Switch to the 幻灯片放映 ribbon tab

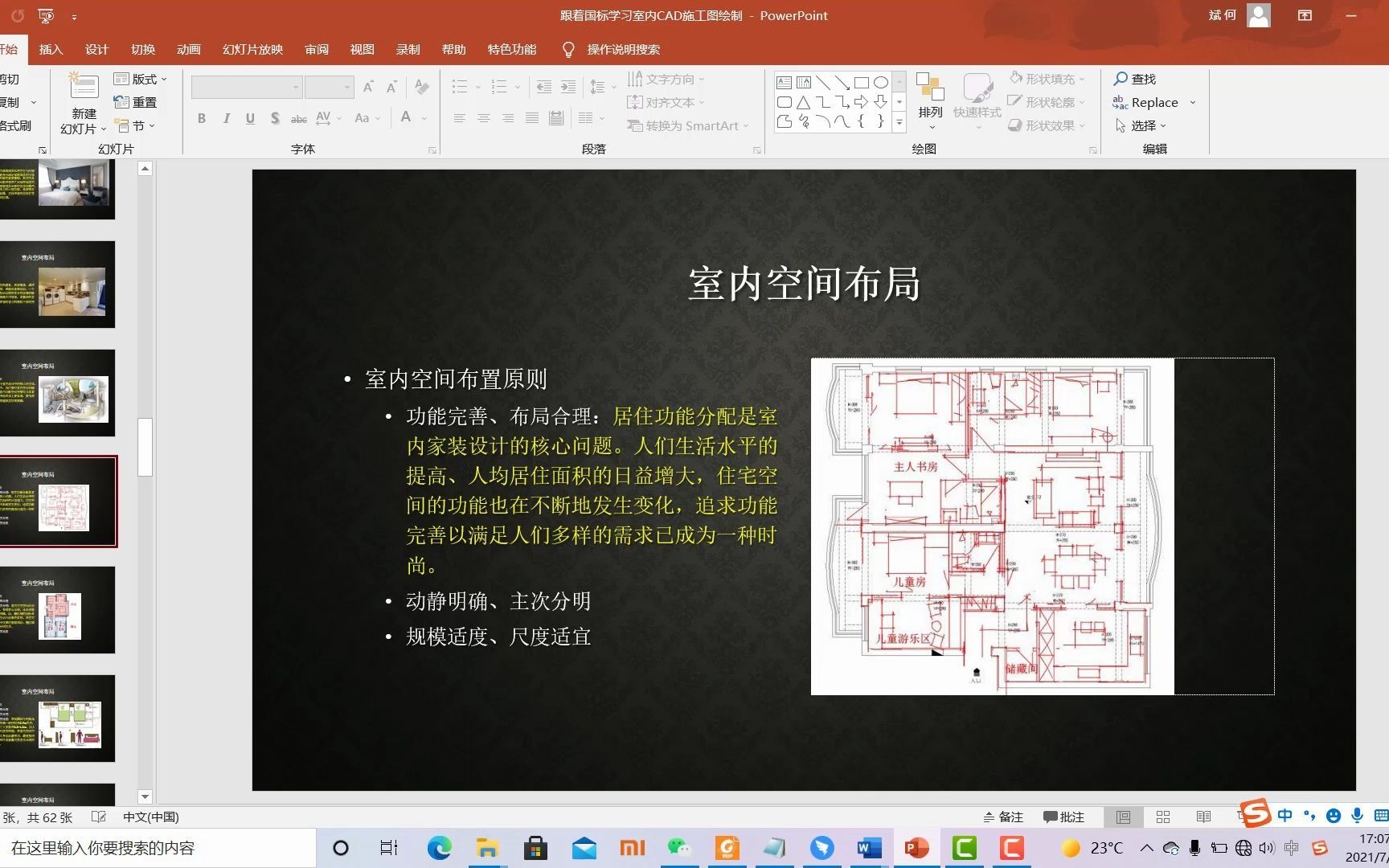click(x=252, y=49)
